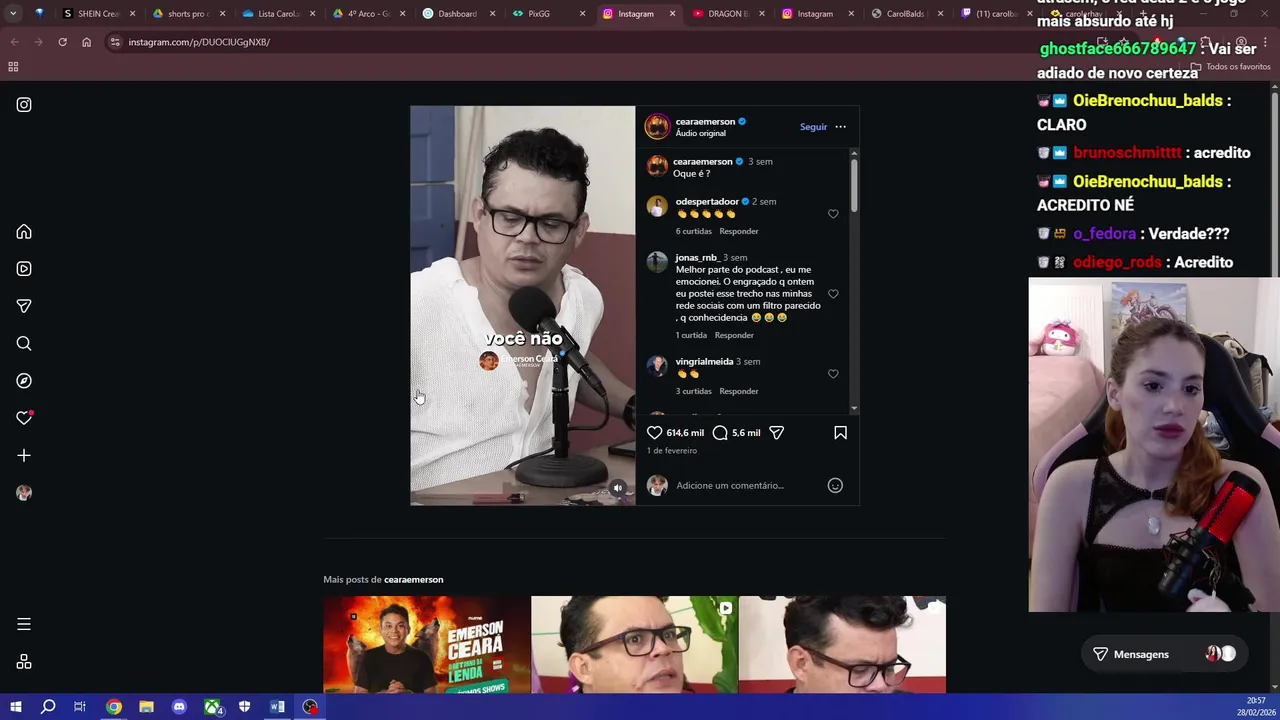Reply to the vingrialmeida comment
The height and width of the screenshot is (720, 1280).
pyautogui.click(x=739, y=391)
